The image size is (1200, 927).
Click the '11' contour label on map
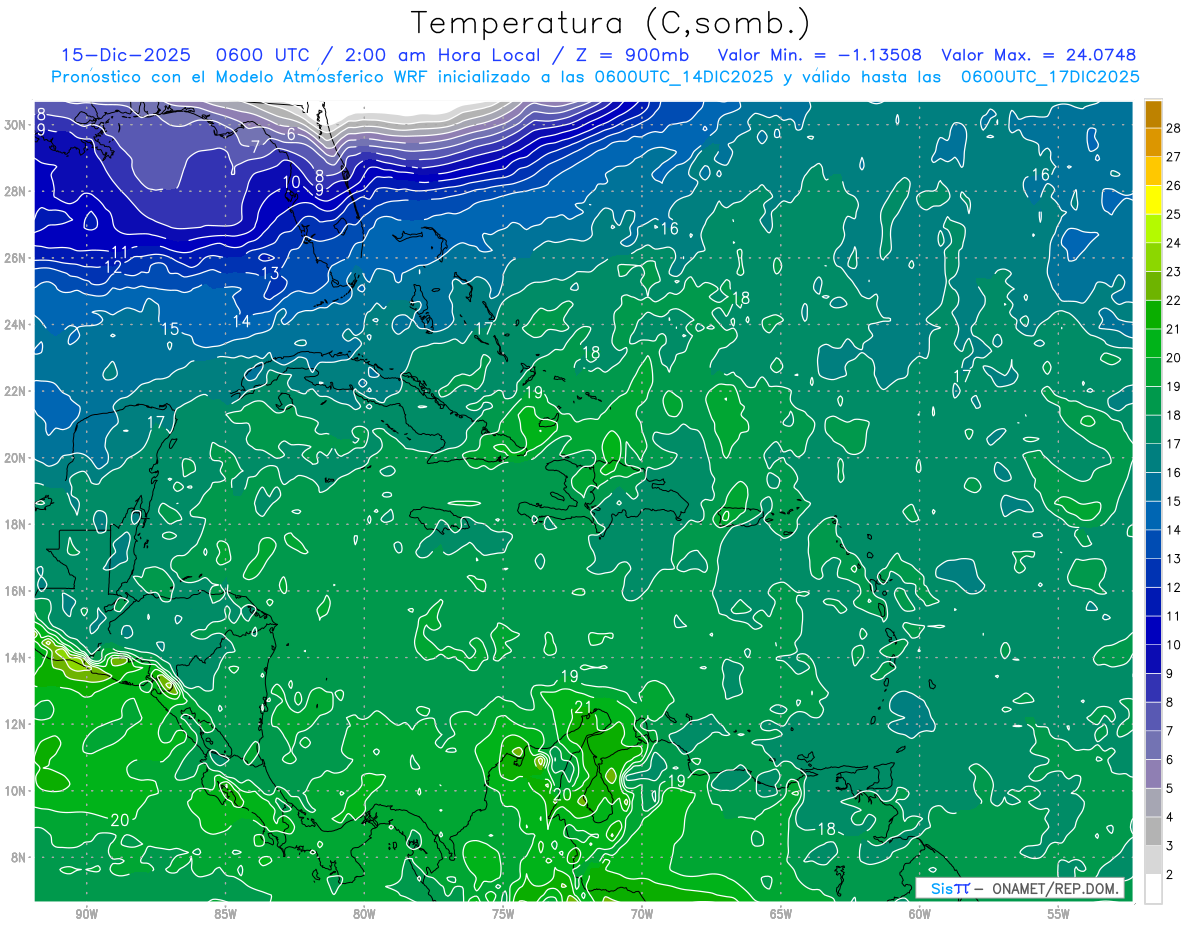coord(120,252)
